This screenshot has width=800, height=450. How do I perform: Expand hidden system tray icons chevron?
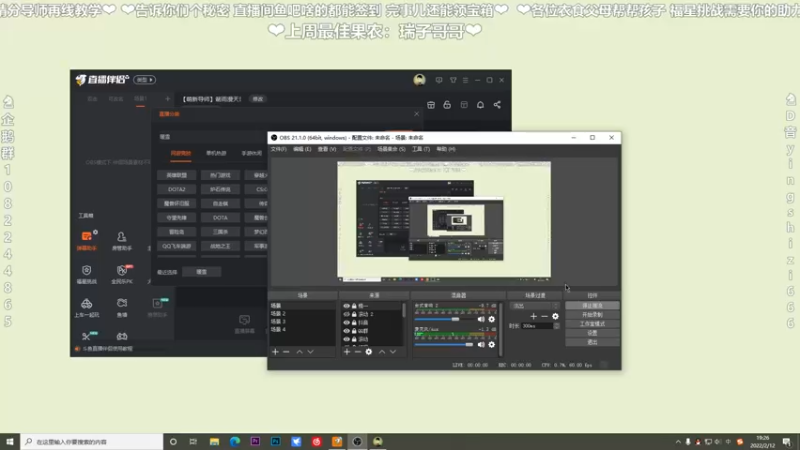[678, 442]
